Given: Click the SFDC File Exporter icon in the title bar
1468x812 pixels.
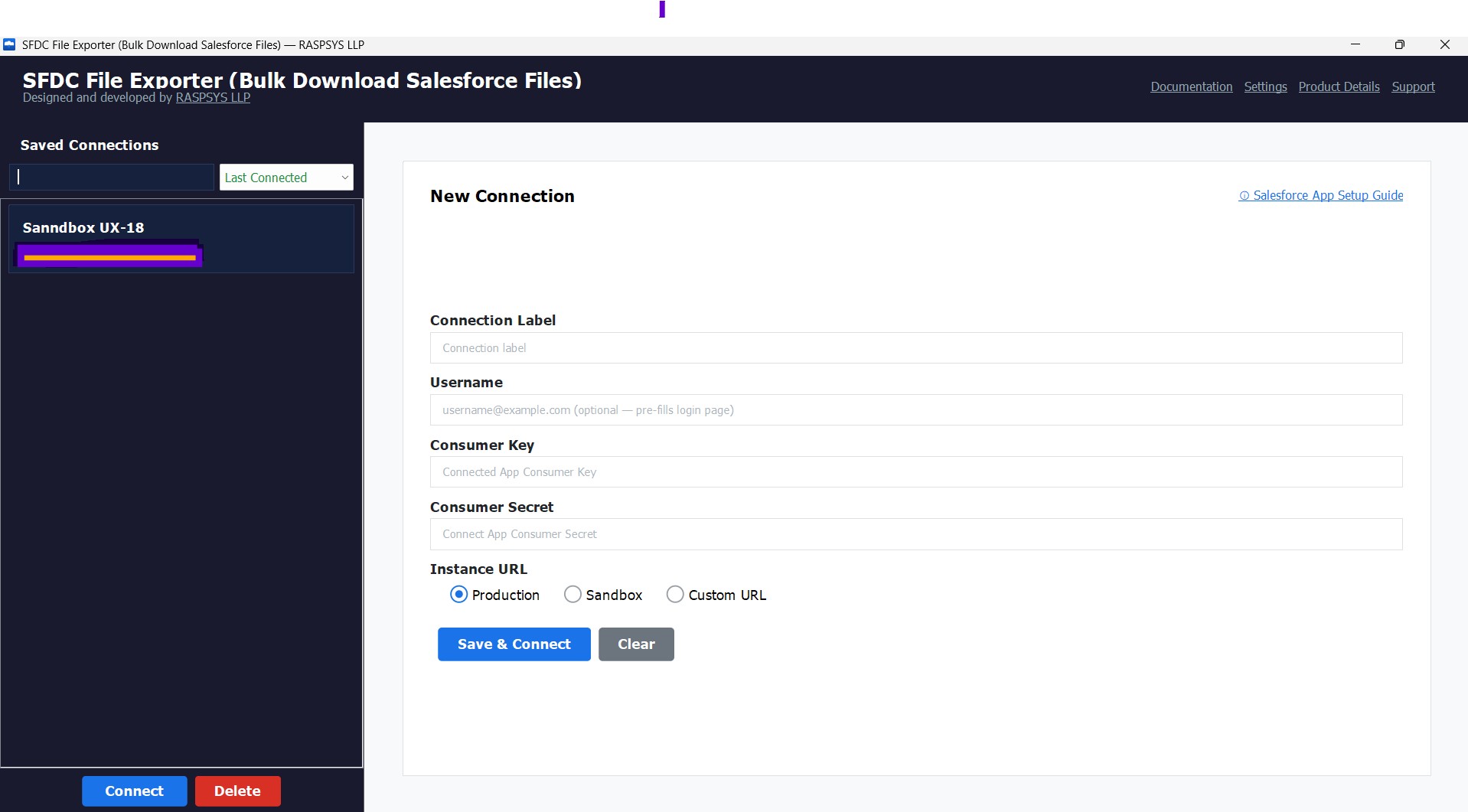Looking at the screenshot, I should (9, 44).
